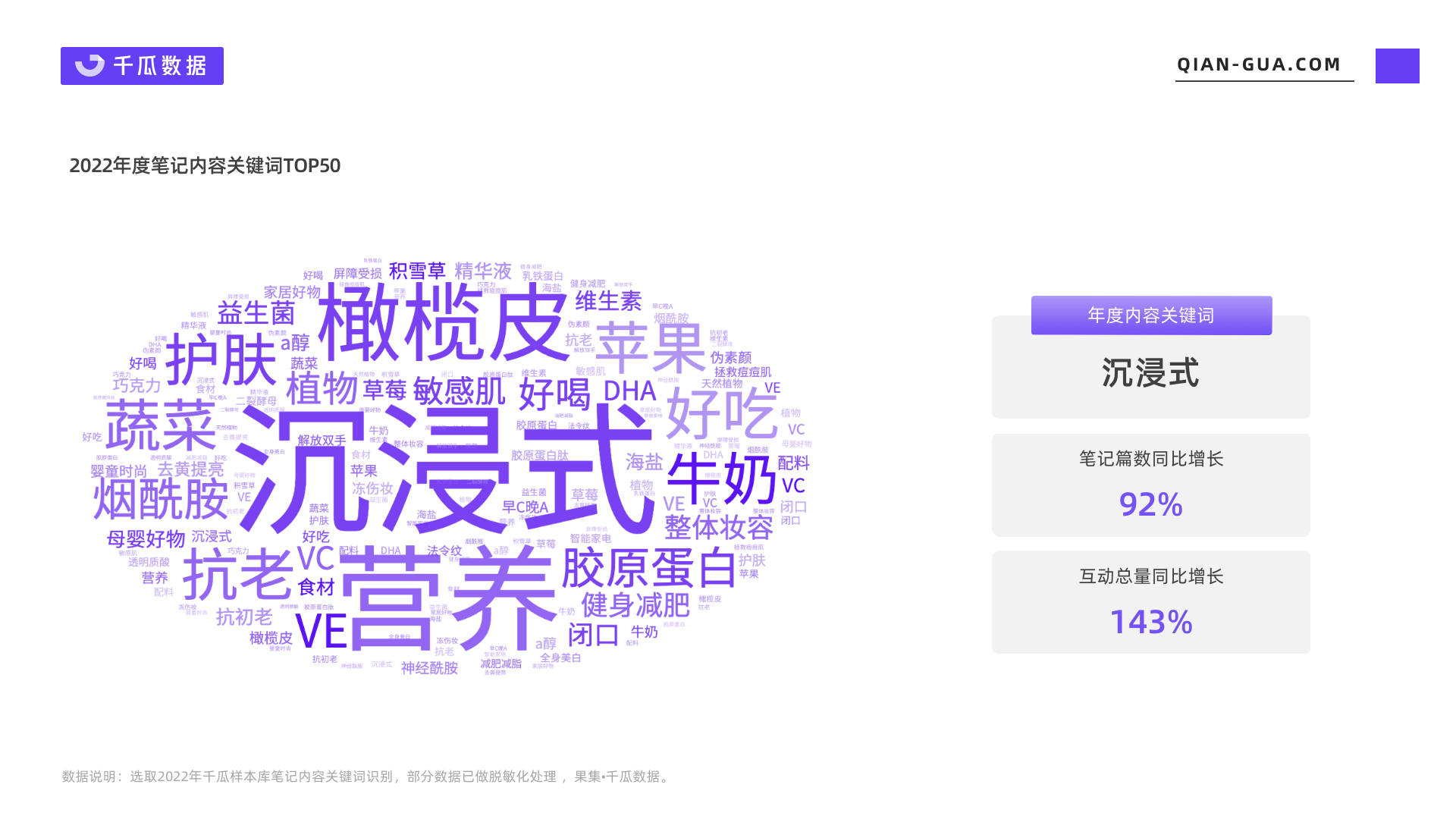Select the prominent 积雪草 word
Image resolution: width=1456 pixels, height=819 pixels.
click(417, 271)
